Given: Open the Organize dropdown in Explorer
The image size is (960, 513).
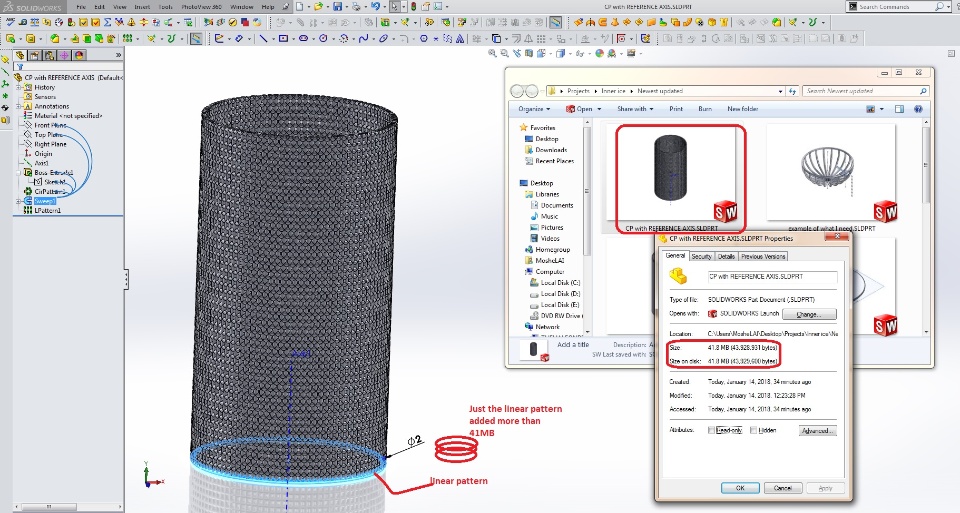Looking at the screenshot, I should pos(534,109).
